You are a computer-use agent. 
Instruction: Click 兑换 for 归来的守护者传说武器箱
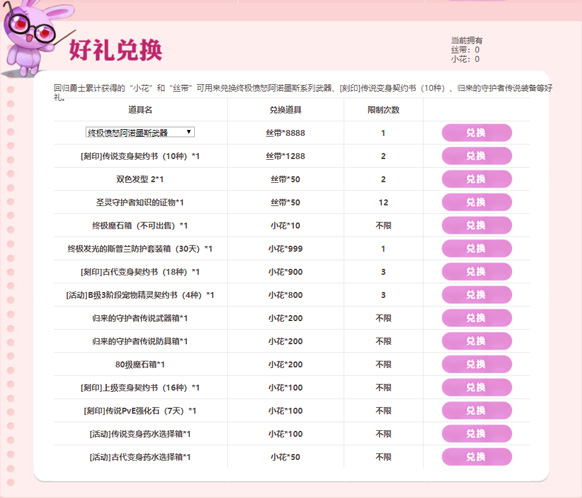[477, 318]
